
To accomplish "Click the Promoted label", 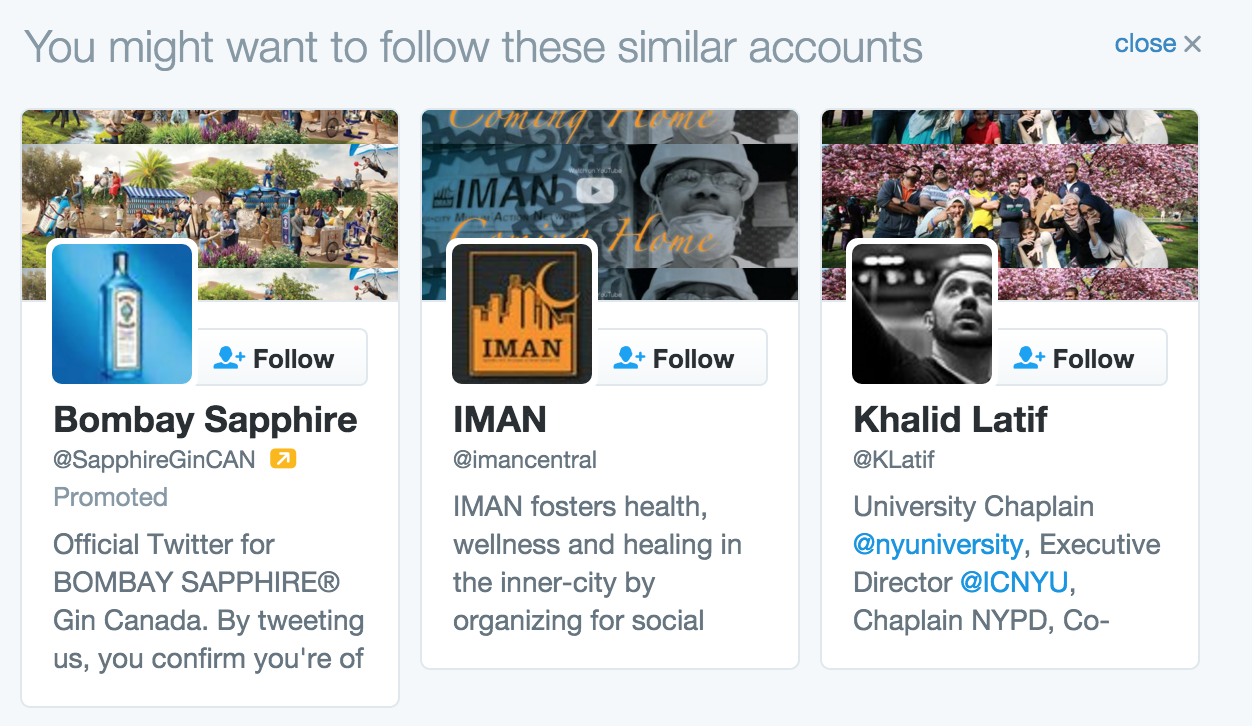I will (x=110, y=497).
